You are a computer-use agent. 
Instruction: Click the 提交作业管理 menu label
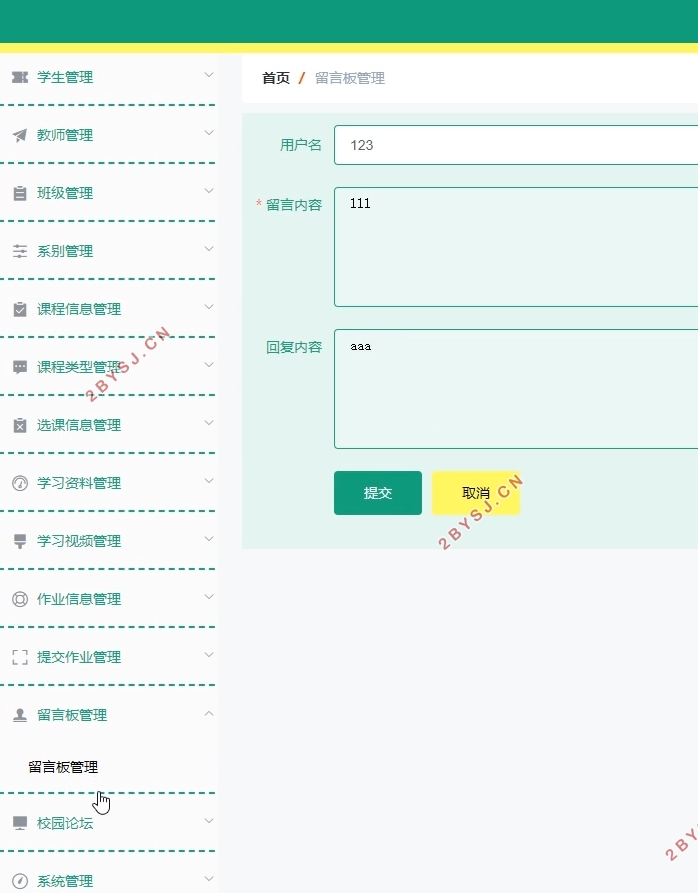[x=79, y=657]
